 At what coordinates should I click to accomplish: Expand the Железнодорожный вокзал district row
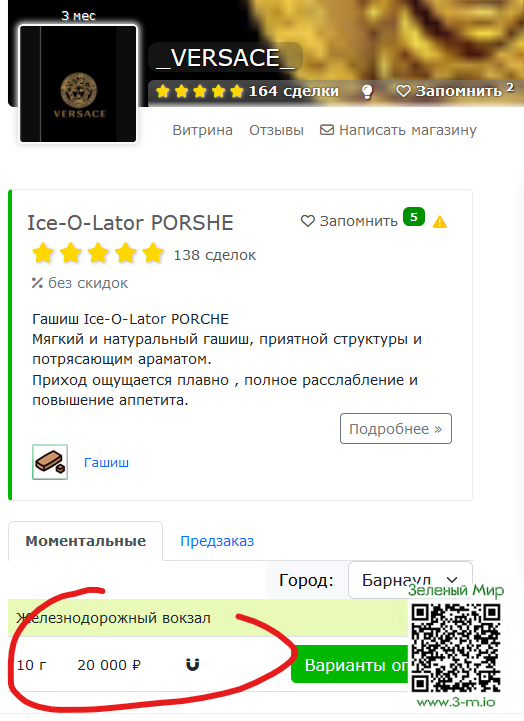click(208, 618)
